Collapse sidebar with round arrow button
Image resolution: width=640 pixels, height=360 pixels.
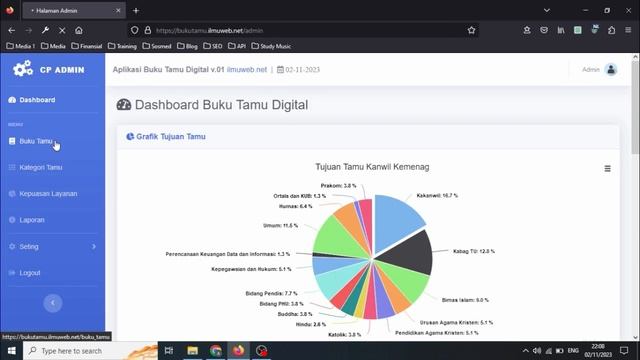53,303
